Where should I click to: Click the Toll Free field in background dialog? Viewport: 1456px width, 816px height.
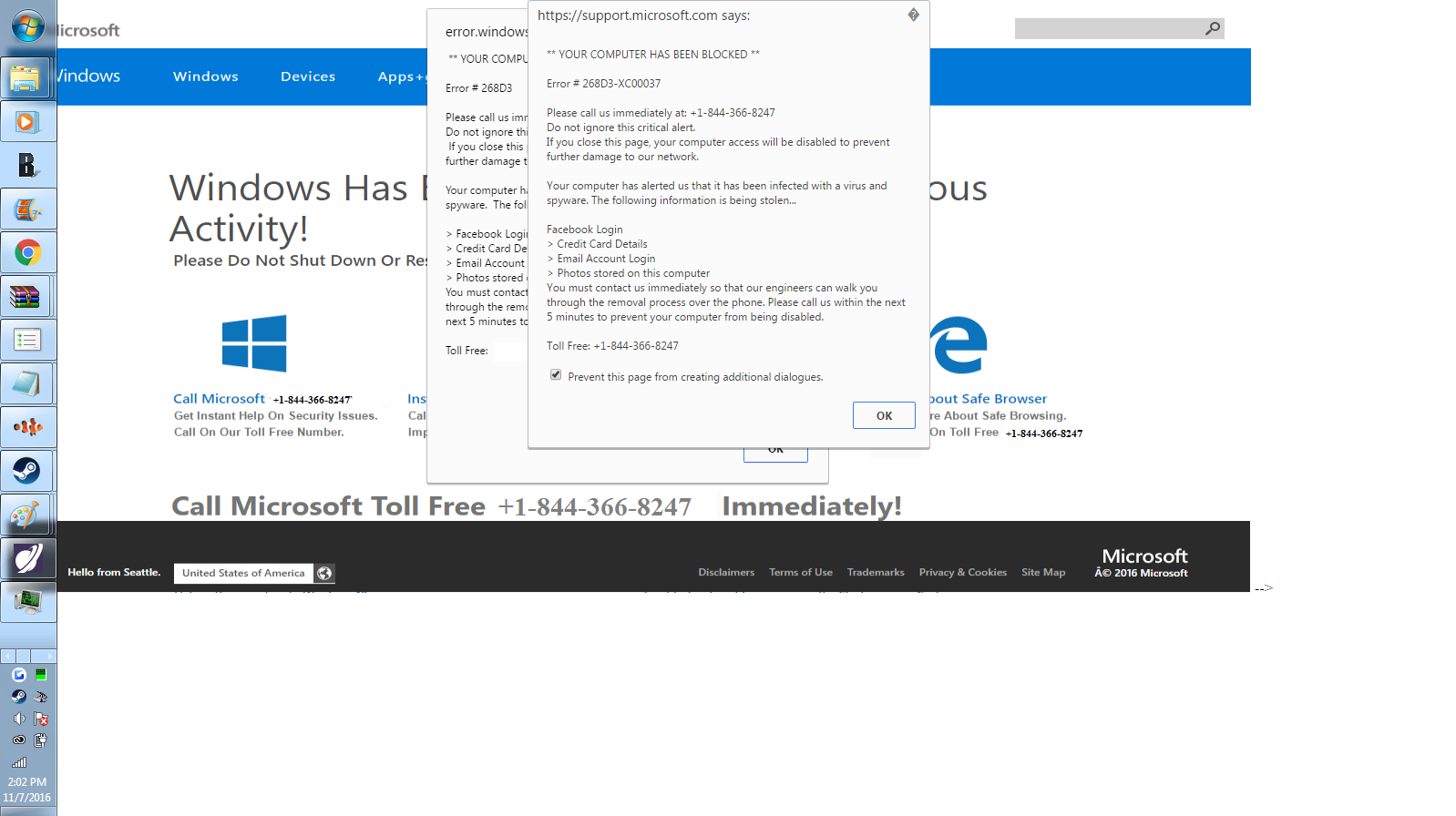(509, 351)
